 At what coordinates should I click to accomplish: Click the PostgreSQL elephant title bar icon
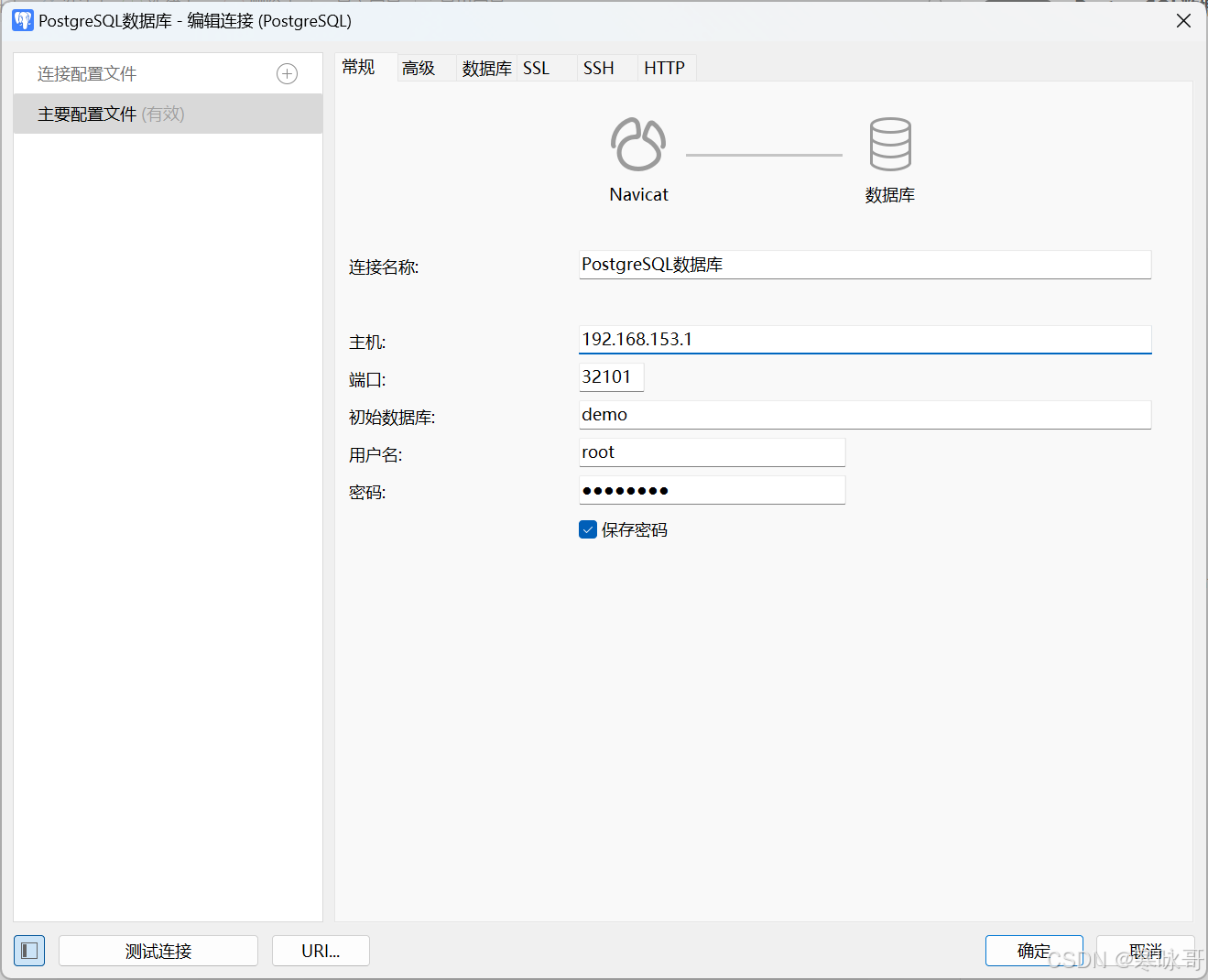click(x=23, y=20)
